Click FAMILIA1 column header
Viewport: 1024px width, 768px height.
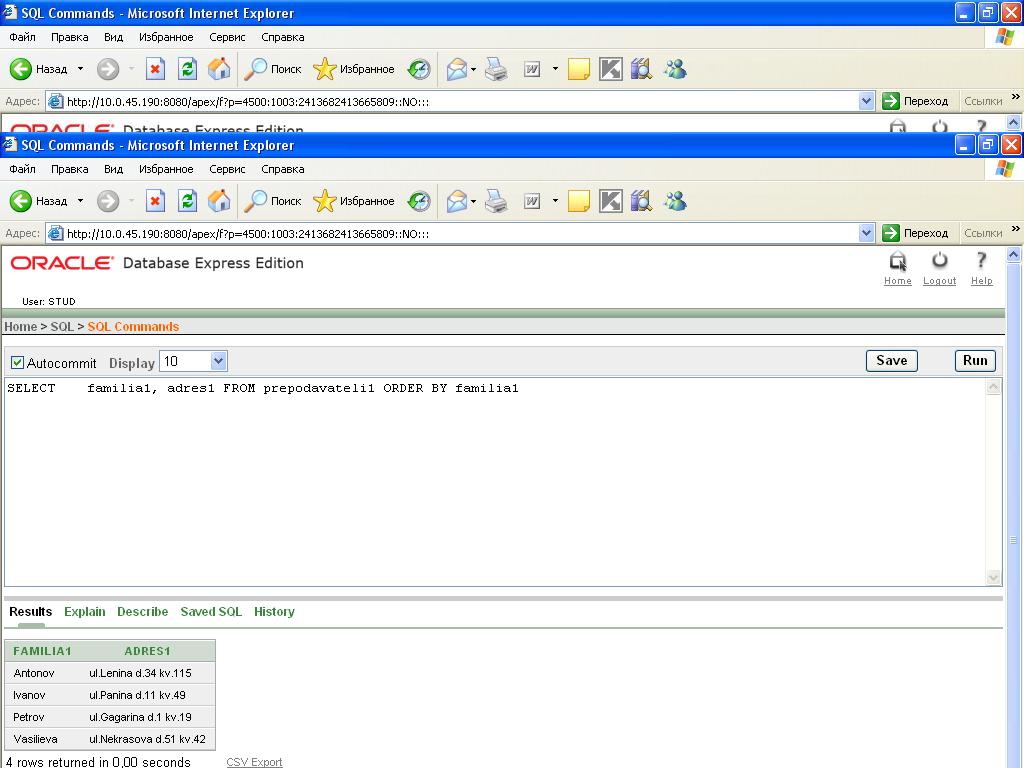pyautogui.click(x=42, y=651)
